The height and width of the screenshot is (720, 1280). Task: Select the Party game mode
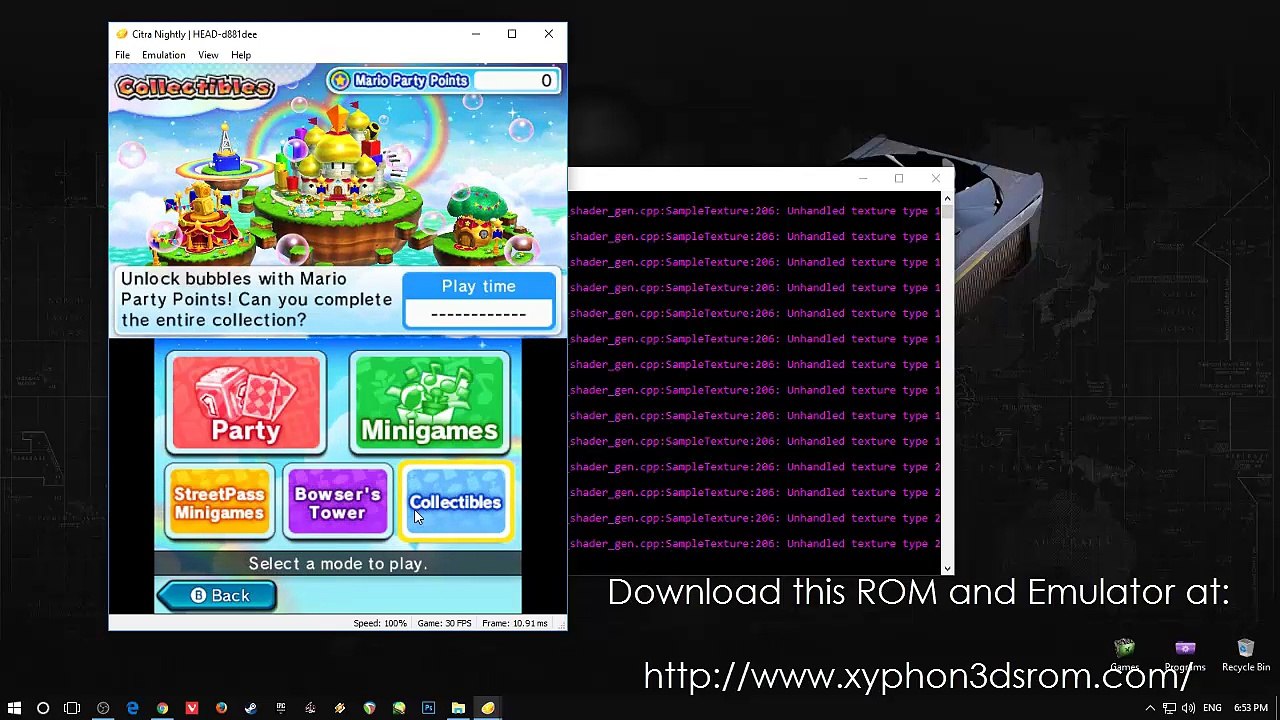pyautogui.click(x=246, y=403)
